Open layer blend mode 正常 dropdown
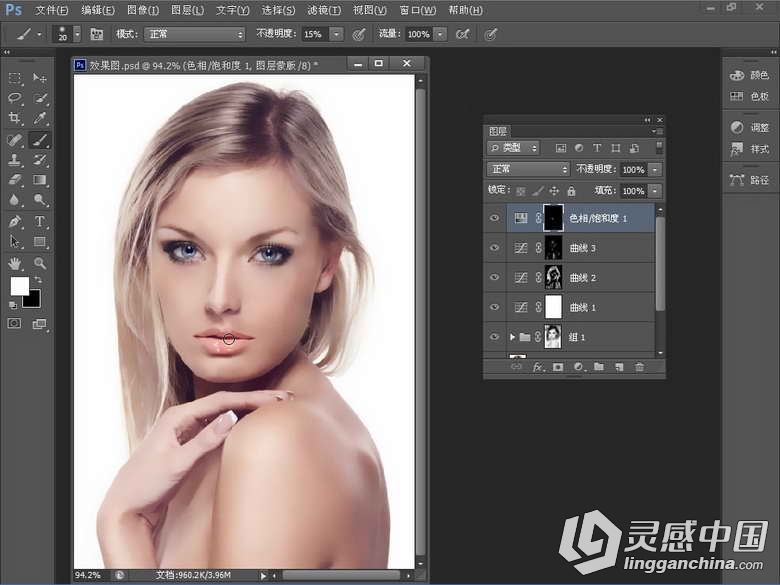780x585 pixels. tap(528, 169)
